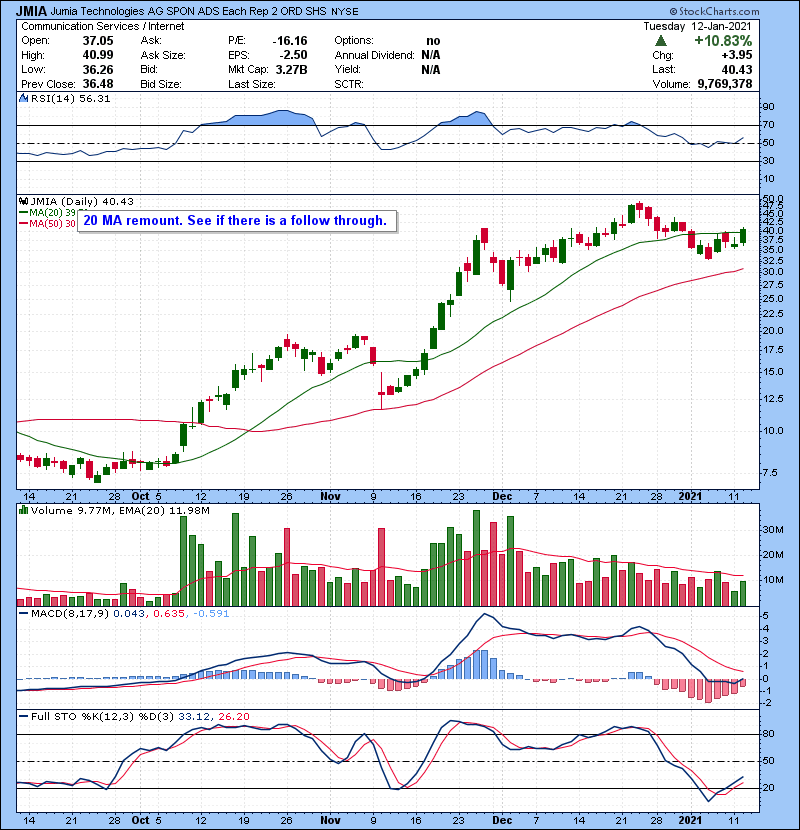Click the 'Communication Services / Internet' sector label
This screenshot has width=800, height=830.
[x=103, y=26]
